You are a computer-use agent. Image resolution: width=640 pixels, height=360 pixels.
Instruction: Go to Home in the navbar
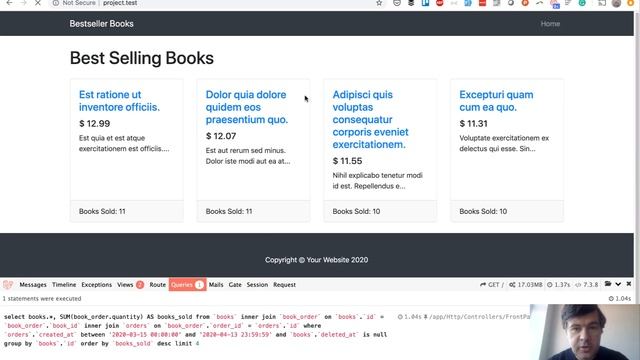pos(550,24)
